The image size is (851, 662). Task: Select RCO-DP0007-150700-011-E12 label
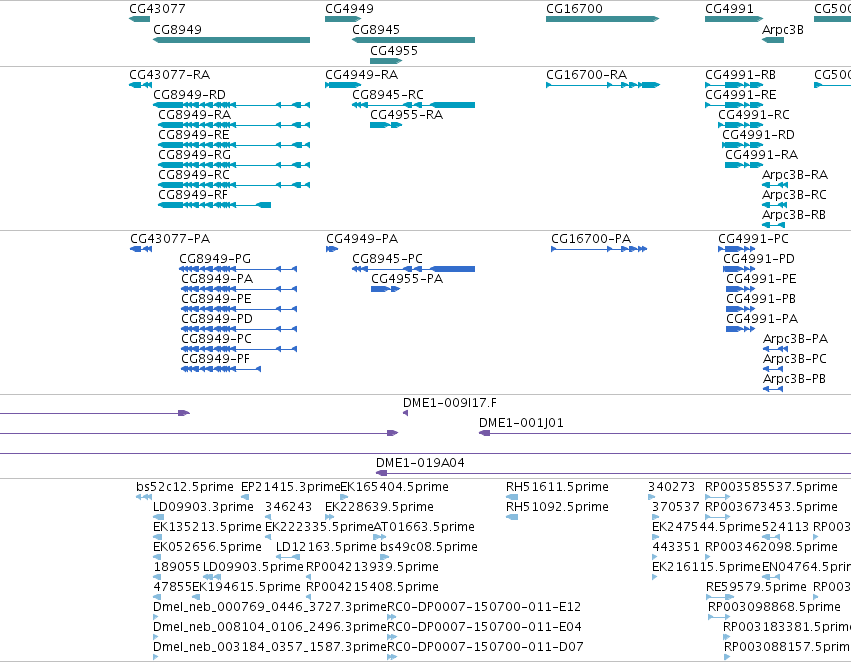pyautogui.click(x=484, y=607)
